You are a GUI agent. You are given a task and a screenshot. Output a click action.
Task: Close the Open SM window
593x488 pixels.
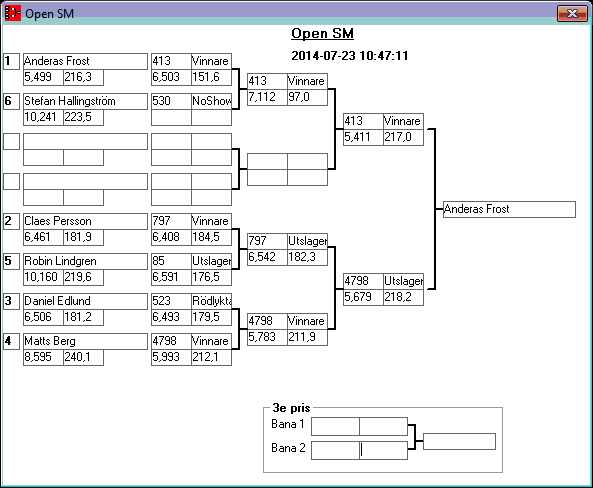pyautogui.click(x=572, y=14)
